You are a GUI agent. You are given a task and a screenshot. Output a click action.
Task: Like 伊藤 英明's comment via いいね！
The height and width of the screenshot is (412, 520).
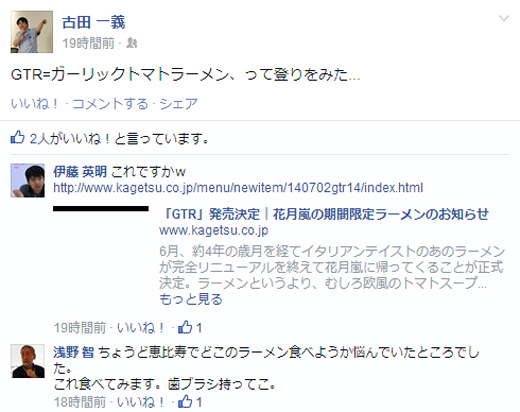click(141, 328)
